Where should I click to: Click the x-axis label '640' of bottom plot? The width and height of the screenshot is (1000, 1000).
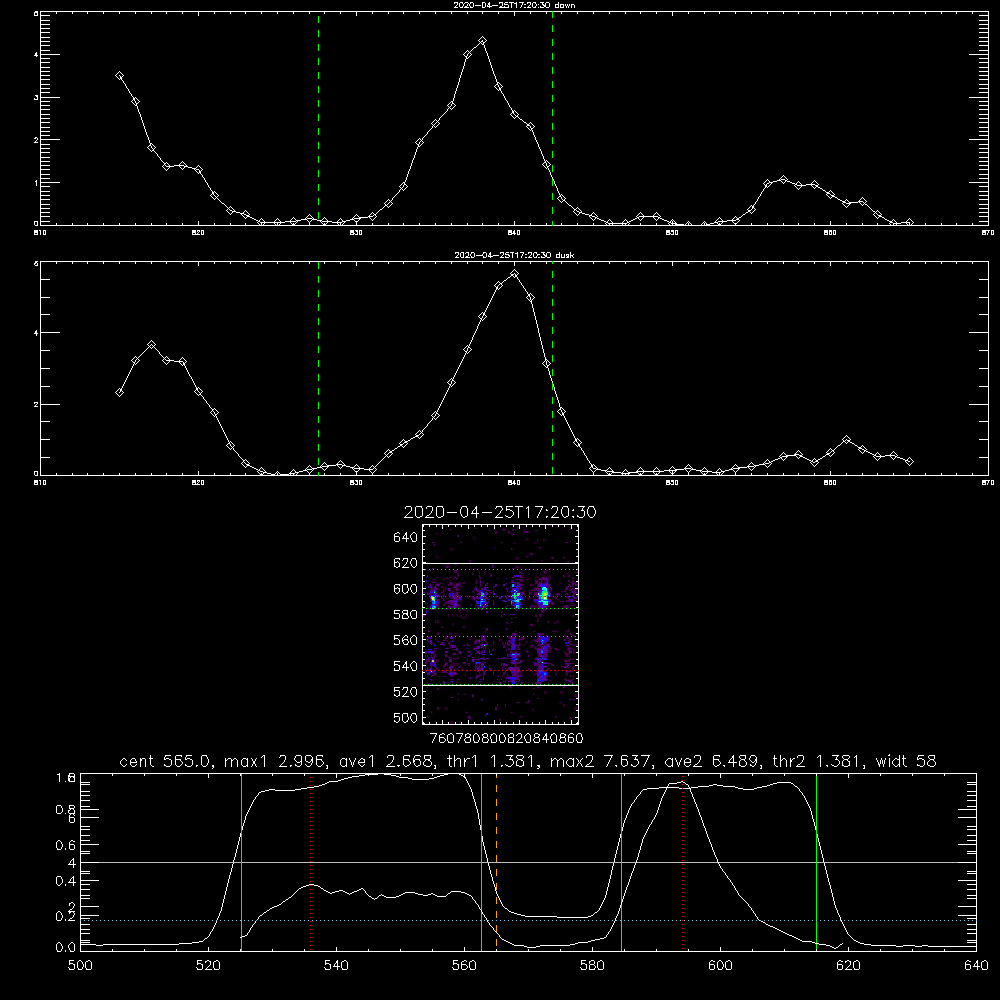coord(976,966)
